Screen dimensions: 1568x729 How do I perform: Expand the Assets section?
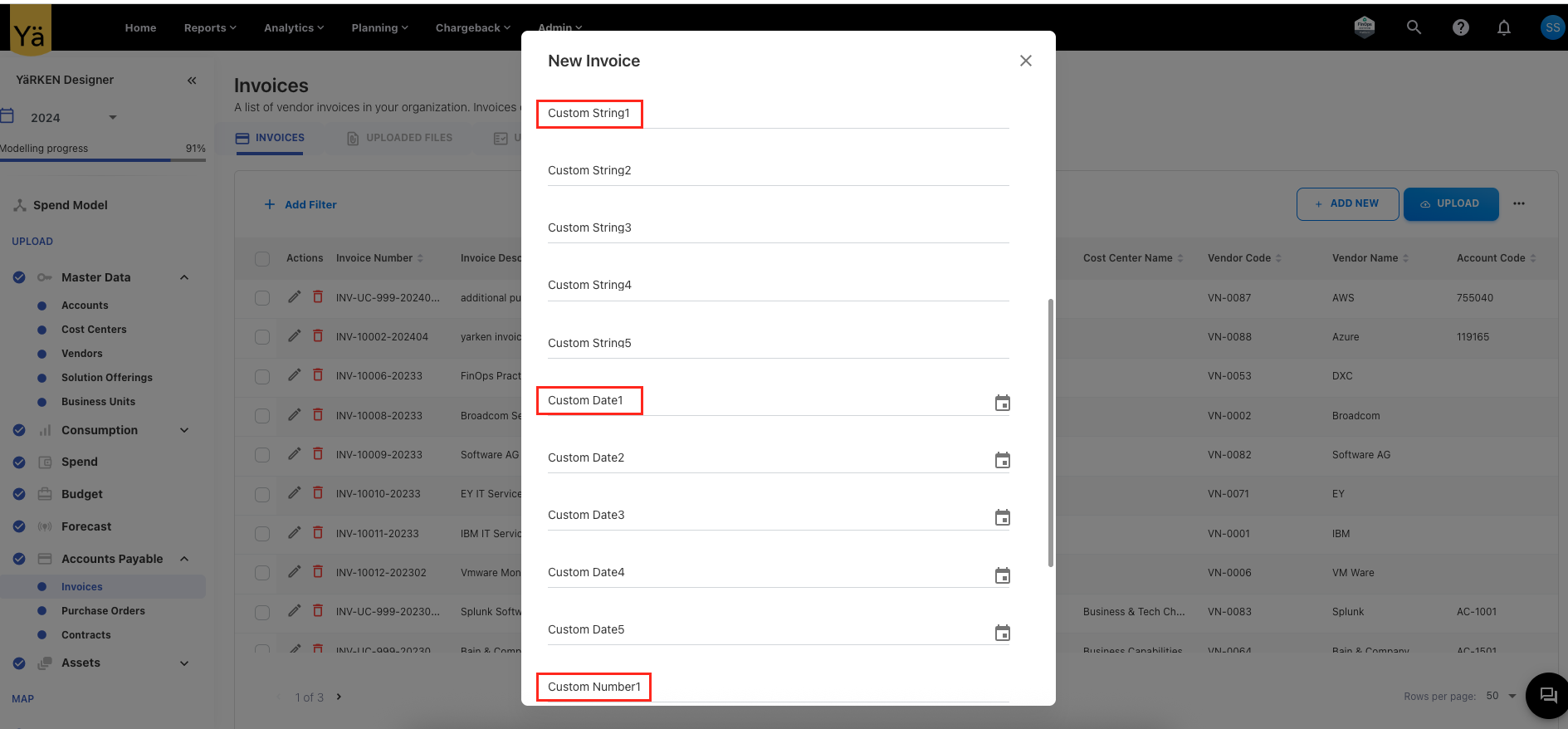click(x=184, y=663)
